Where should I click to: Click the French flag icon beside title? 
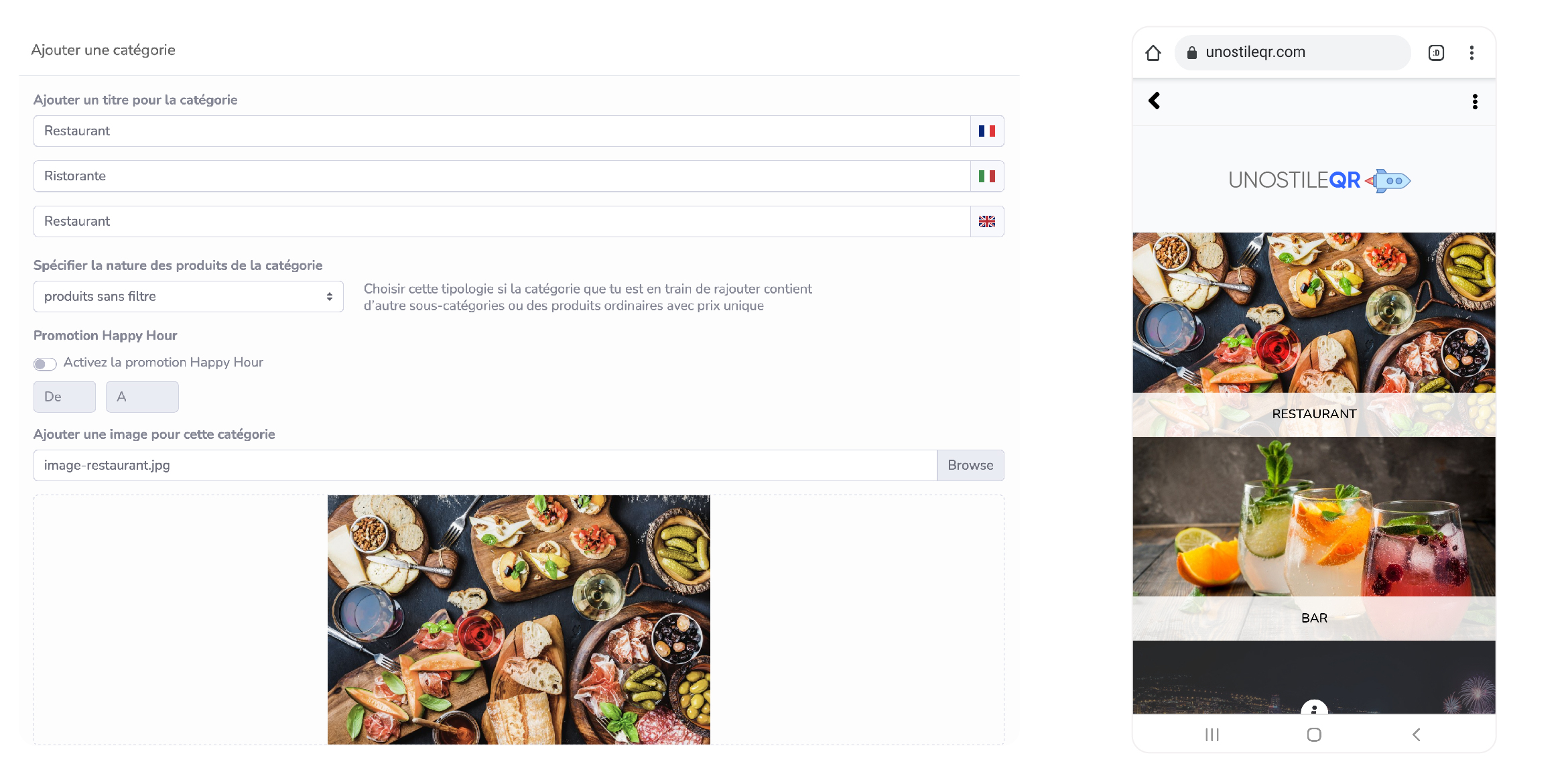986,131
